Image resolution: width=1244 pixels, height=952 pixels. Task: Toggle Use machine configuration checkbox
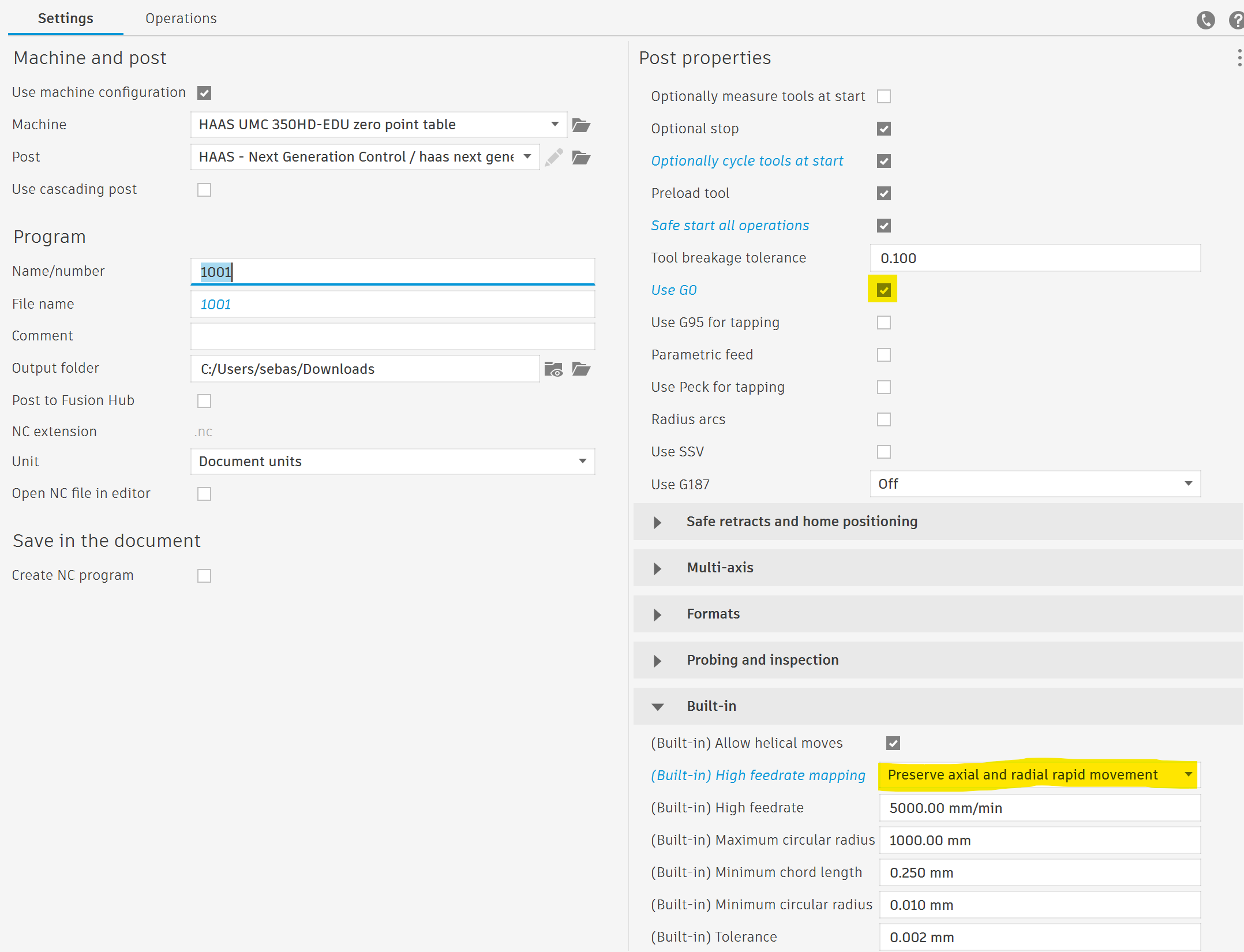(204, 93)
